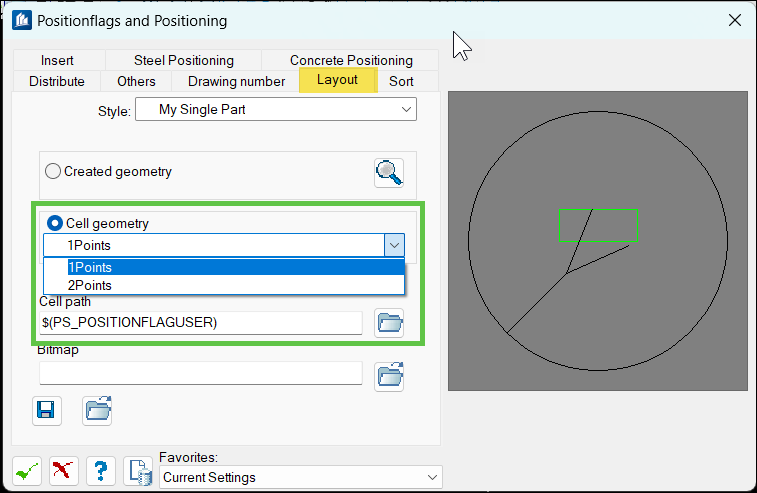Open Others tab
The image size is (757, 493).
[136, 81]
